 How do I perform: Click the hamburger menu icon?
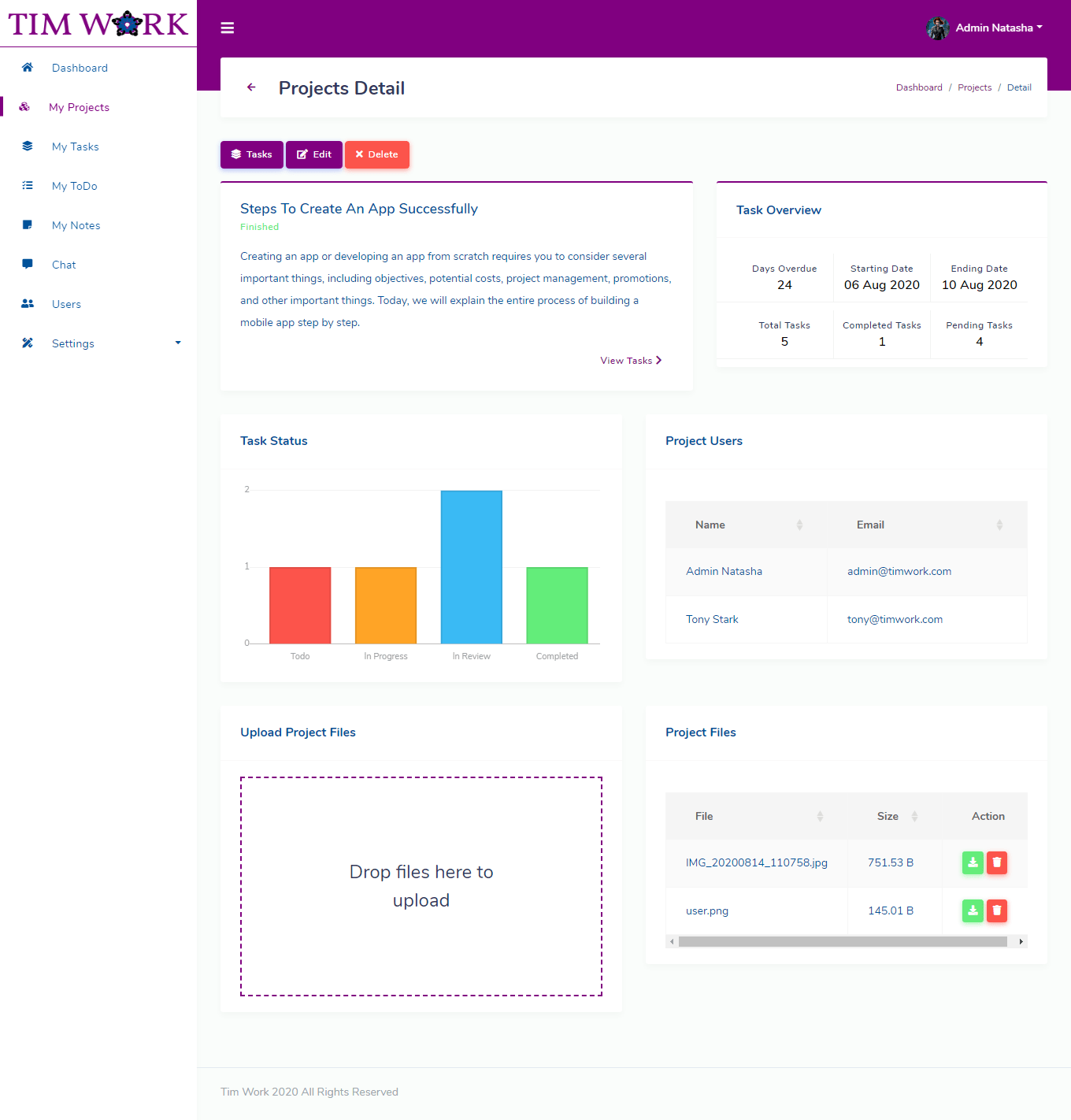pos(228,28)
